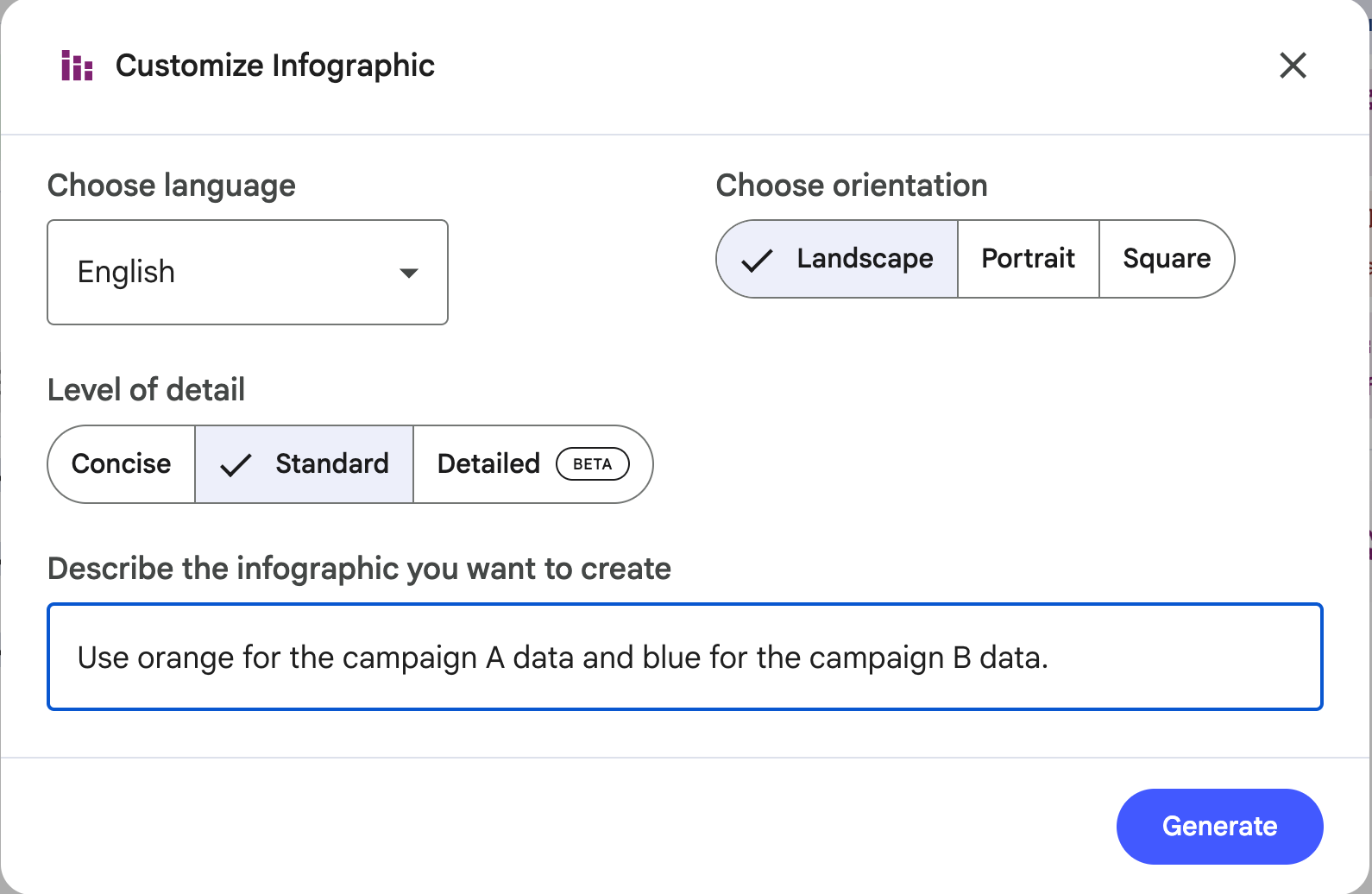Screen dimensions: 1372x894
Task: Close the Customize Infographic dialog
Action: 1292,66
